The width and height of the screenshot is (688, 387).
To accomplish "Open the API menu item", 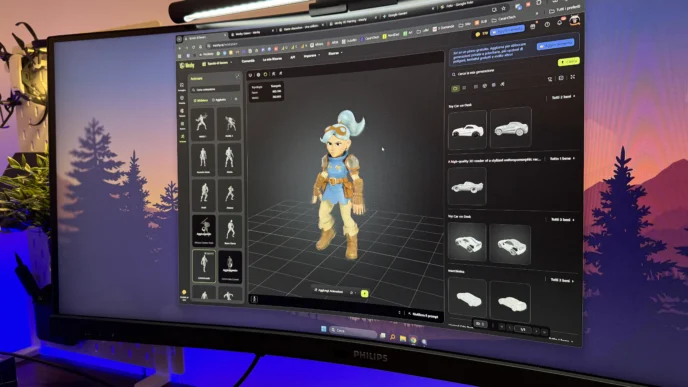I will pos(293,57).
